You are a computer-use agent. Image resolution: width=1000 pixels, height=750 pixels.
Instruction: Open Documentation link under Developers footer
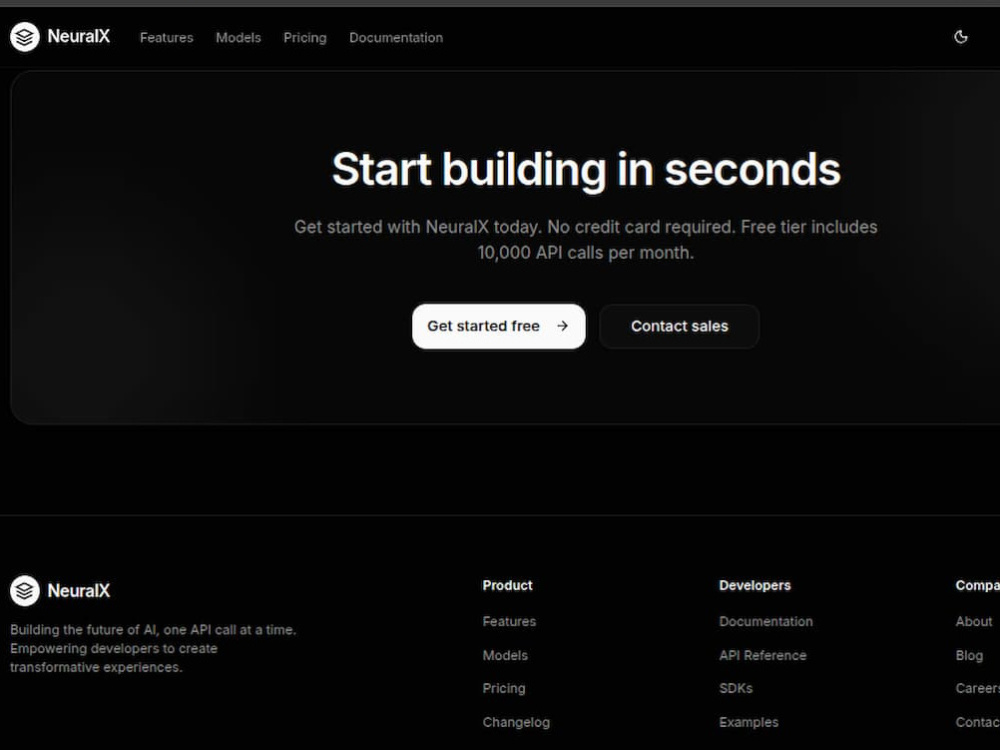(x=766, y=621)
